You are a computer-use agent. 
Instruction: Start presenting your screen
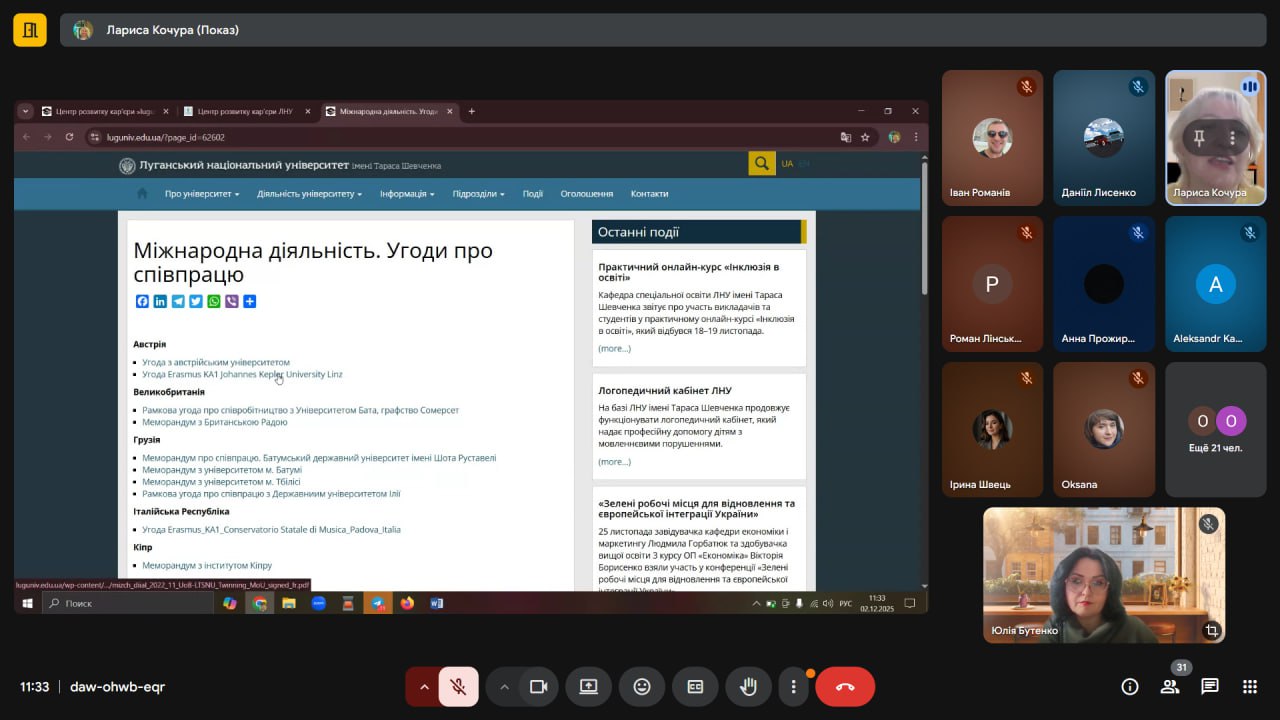(x=588, y=687)
